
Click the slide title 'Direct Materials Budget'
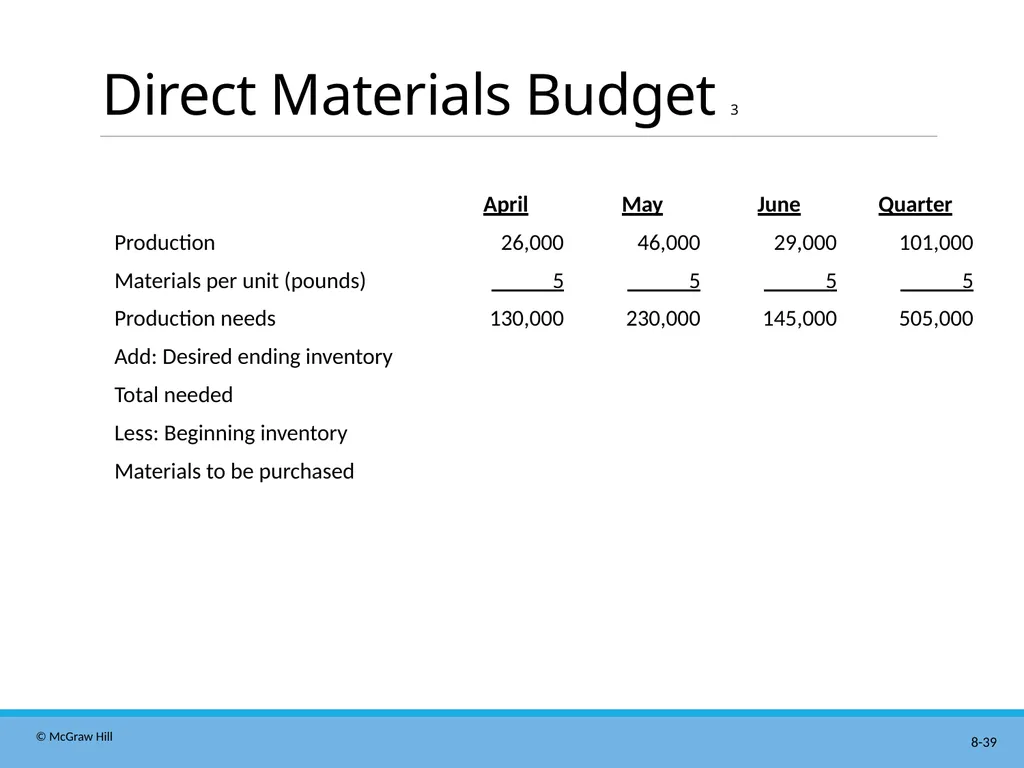[409, 95]
